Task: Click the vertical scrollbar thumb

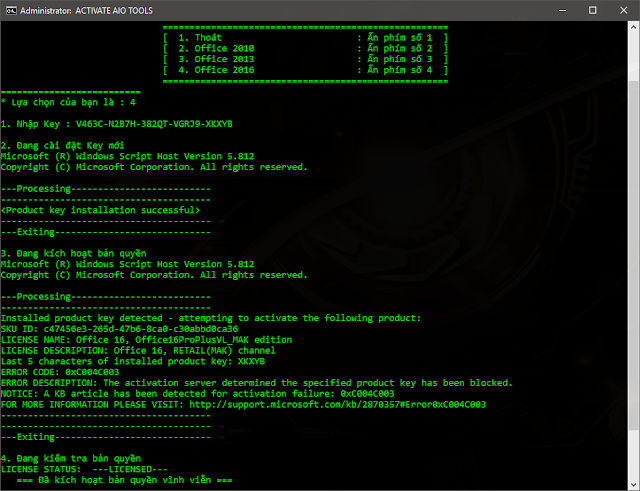Action: coord(633,255)
